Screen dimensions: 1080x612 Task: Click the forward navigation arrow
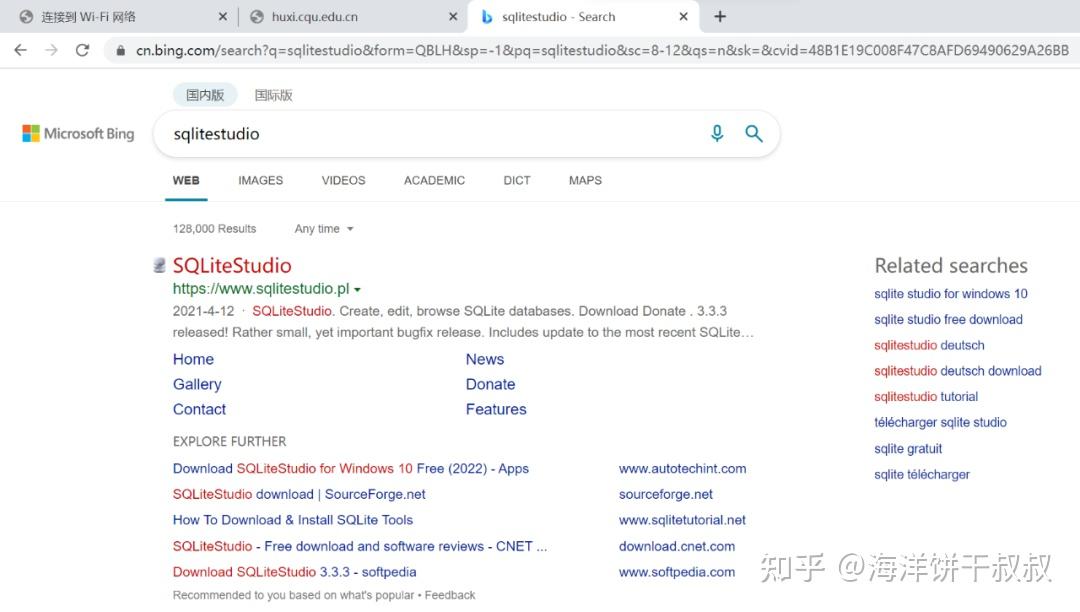coord(51,47)
